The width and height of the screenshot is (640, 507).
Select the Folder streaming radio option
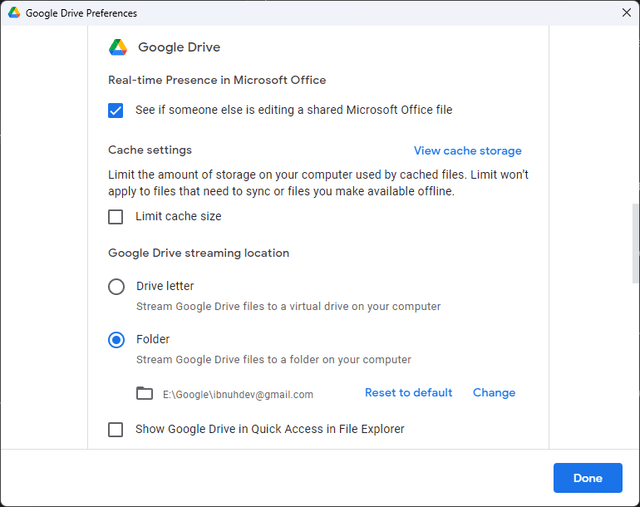[x=116, y=340]
